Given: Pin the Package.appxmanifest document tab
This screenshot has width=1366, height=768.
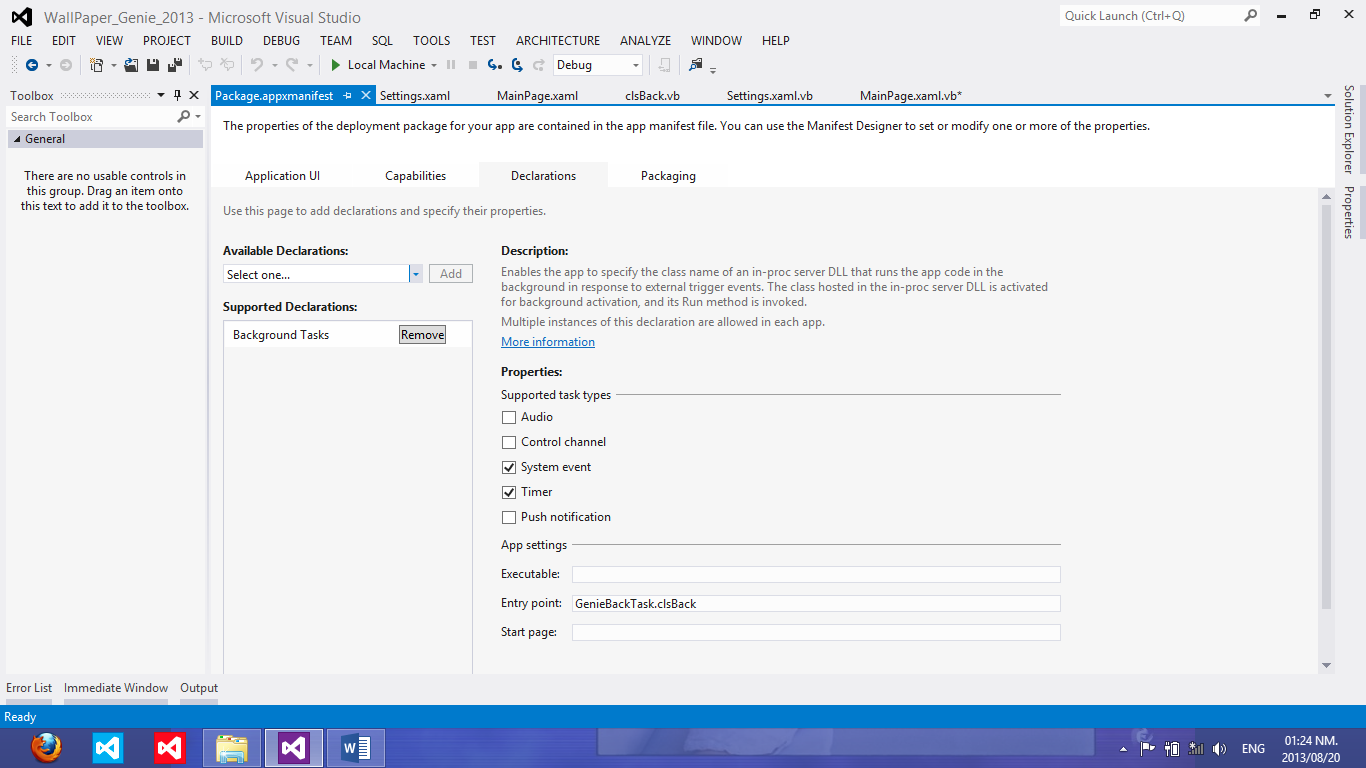Looking at the screenshot, I should (348, 96).
